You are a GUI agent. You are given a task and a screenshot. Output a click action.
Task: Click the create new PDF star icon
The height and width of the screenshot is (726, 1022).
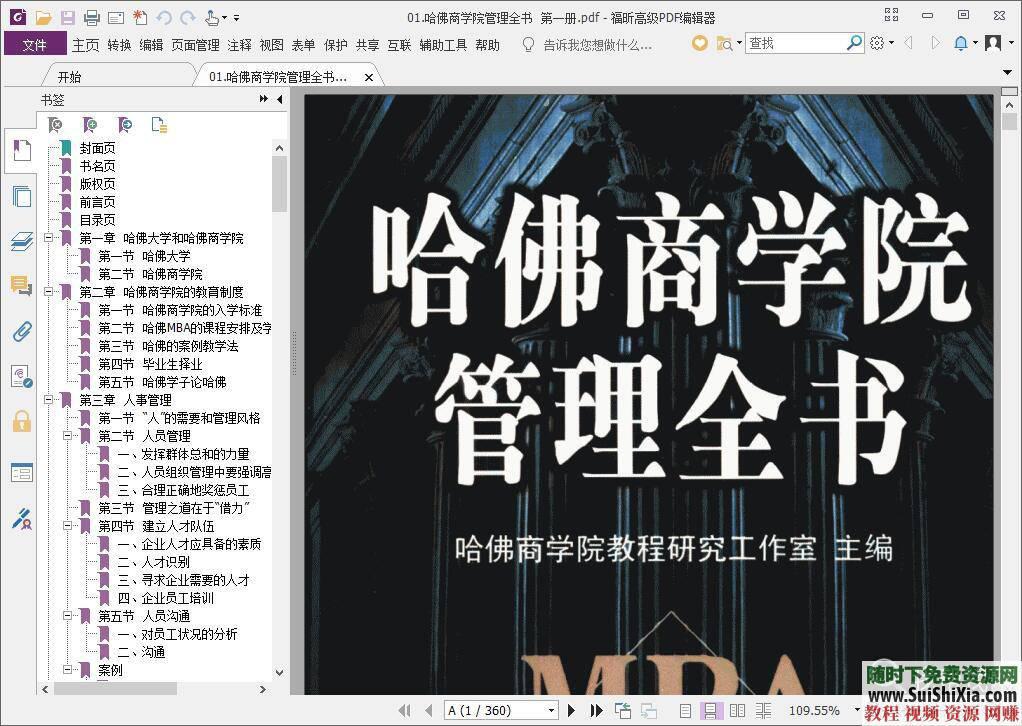(x=140, y=18)
